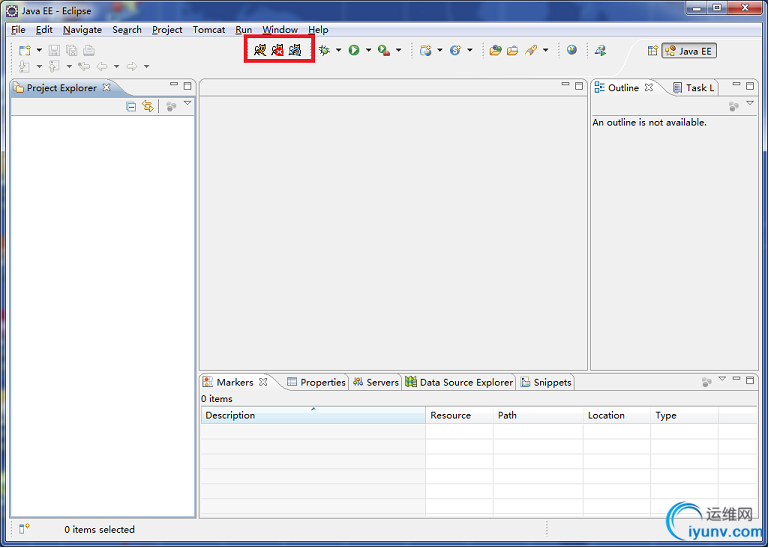
Task: Open the Edit menu
Action: 44,29
